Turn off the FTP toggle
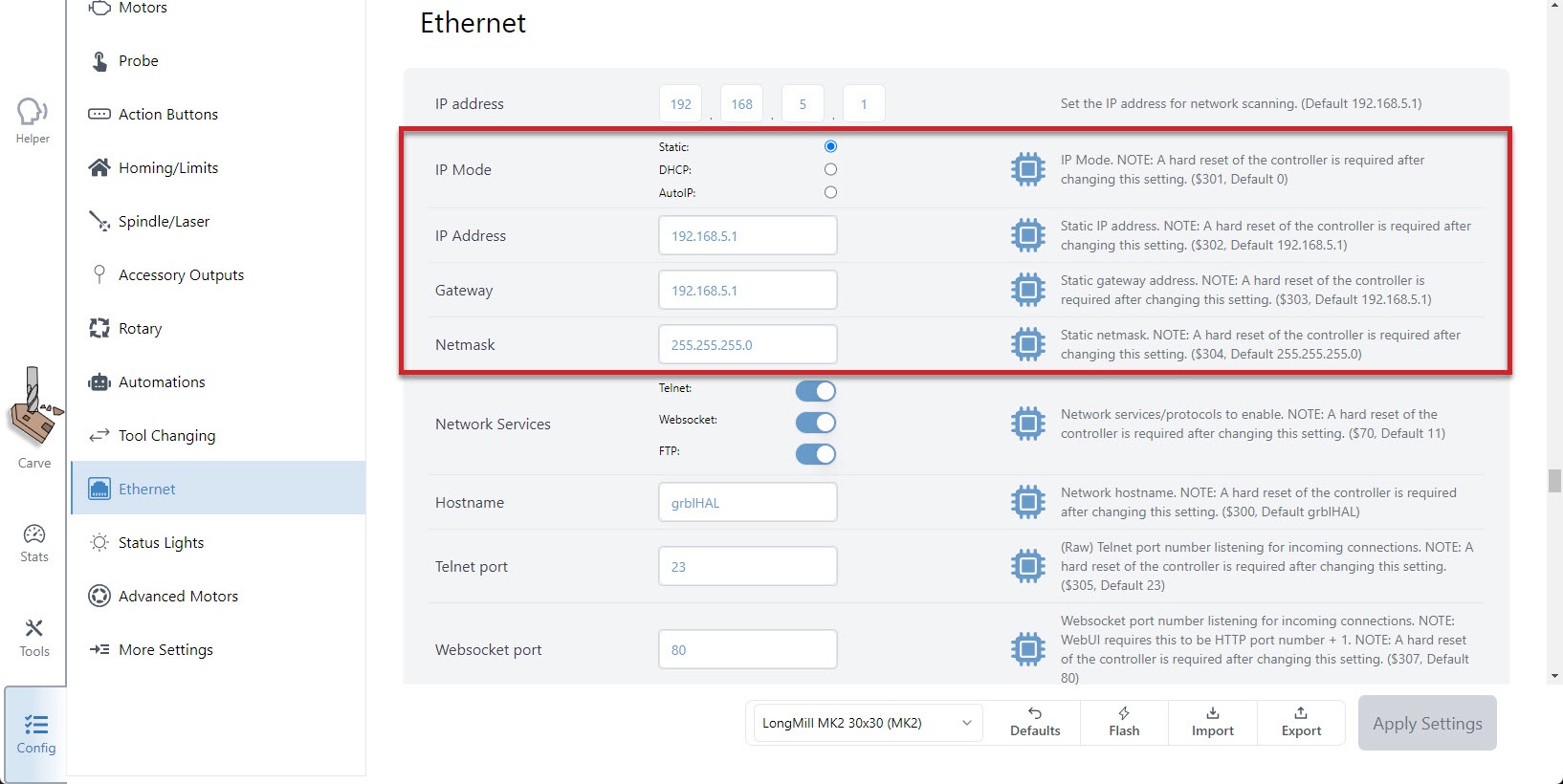Screen dimensions: 1563x784 click(x=816, y=454)
